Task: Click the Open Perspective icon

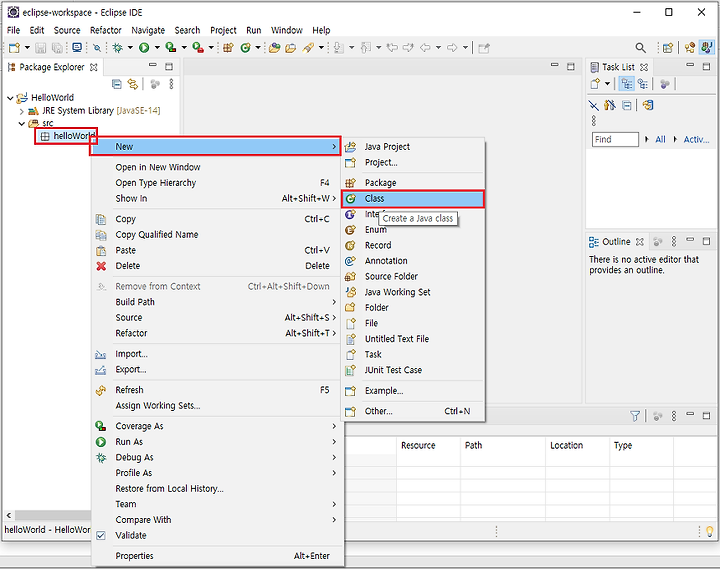Action: click(x=668, y=48)
